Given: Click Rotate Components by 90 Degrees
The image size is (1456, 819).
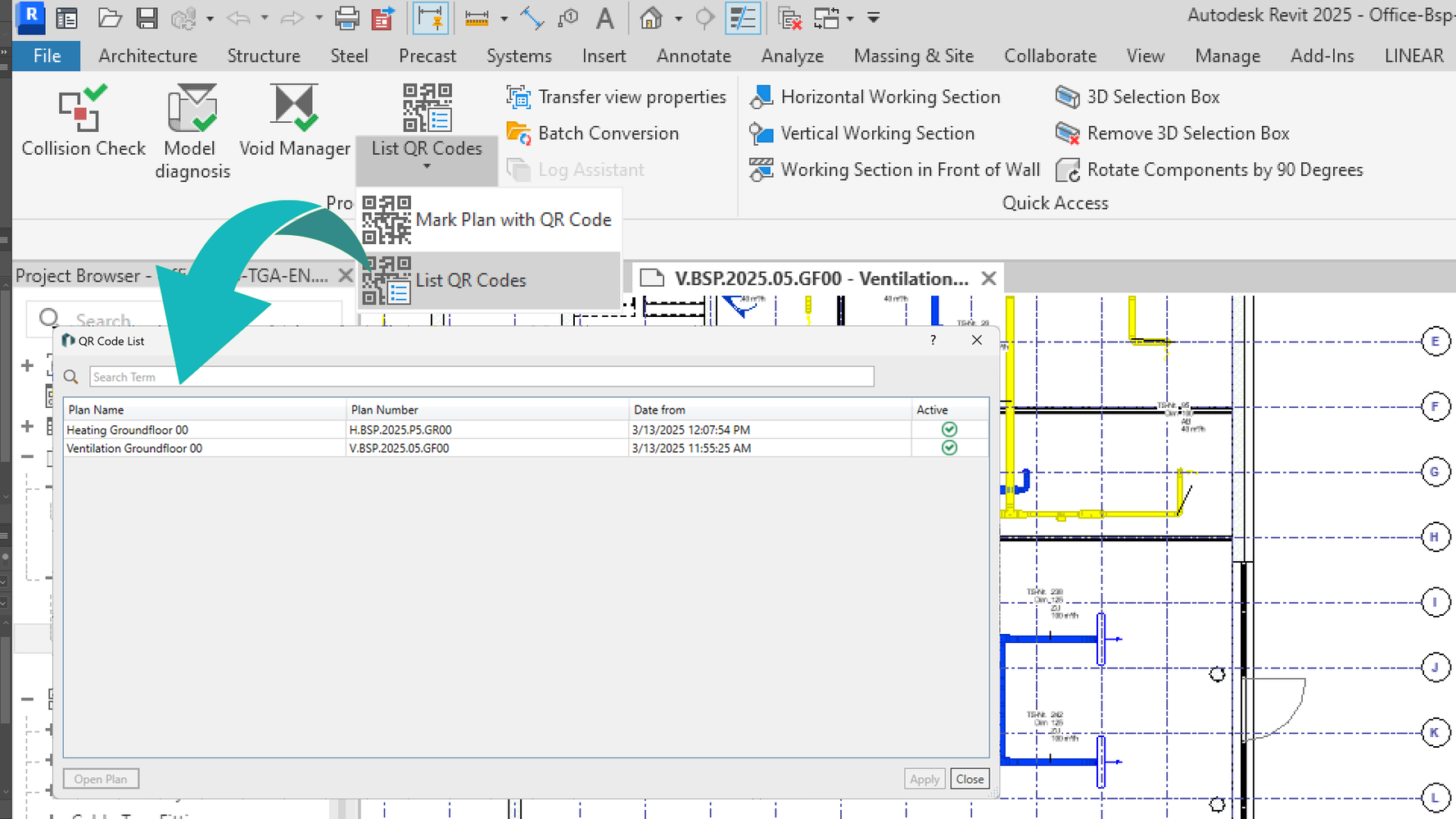Looking at the screenshot, I should coord(1210,170).
